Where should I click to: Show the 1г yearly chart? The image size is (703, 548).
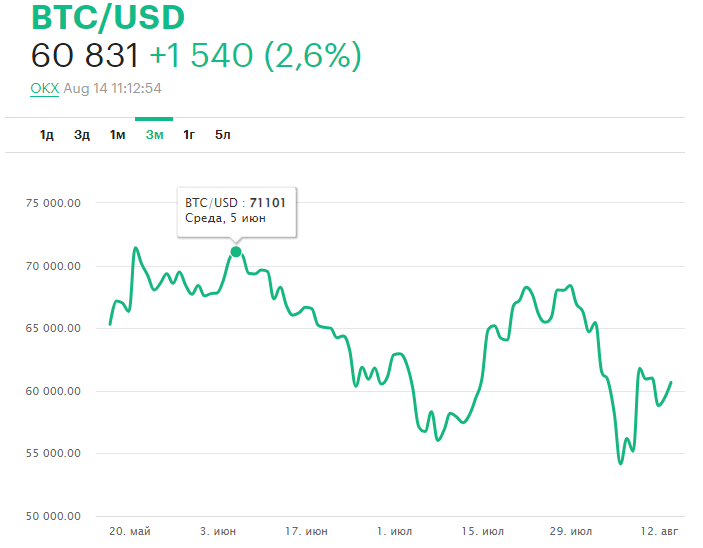coord(189,135)
